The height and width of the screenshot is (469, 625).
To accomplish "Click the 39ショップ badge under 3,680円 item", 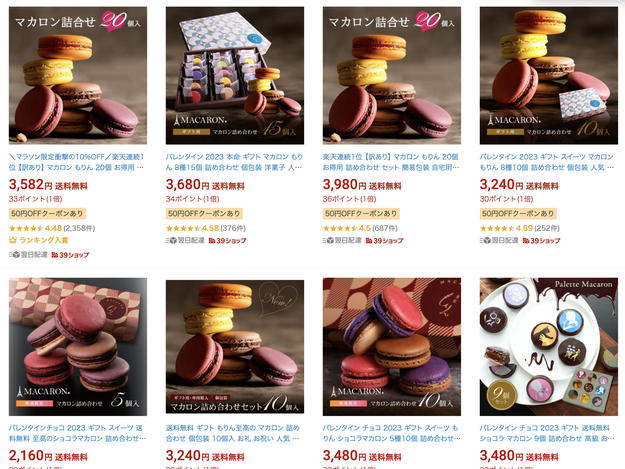I will pyautogui.click(x=227, y=241).
